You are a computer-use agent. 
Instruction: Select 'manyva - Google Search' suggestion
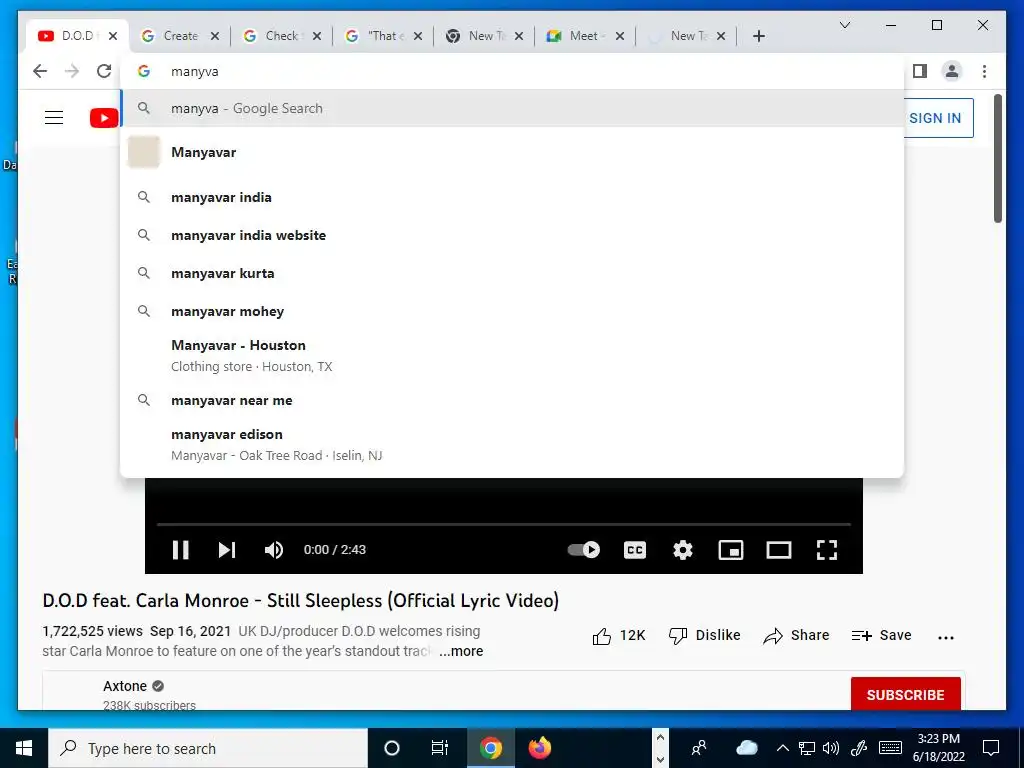(x=512, y=108)
